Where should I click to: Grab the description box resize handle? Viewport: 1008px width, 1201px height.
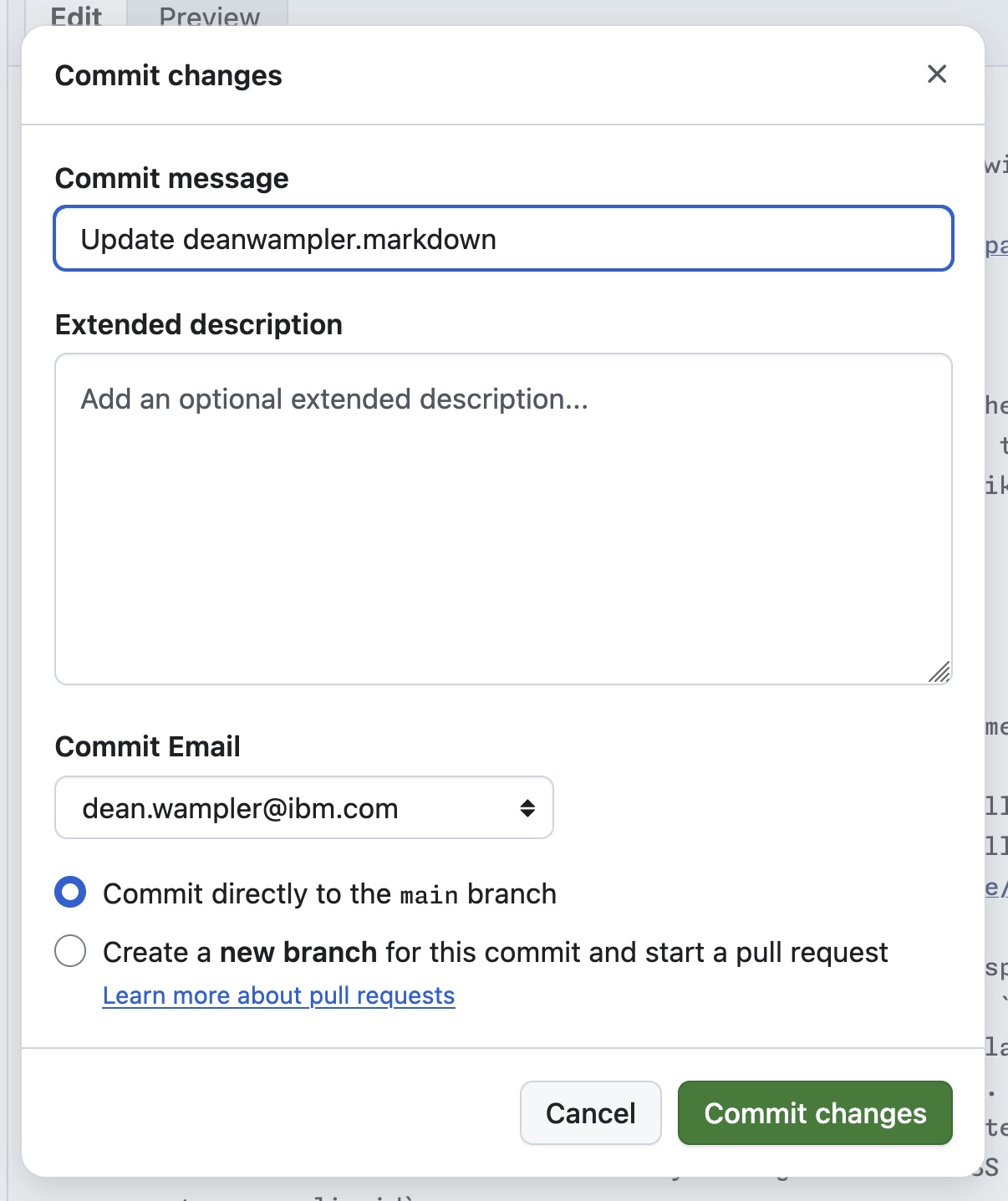(939, 672)
